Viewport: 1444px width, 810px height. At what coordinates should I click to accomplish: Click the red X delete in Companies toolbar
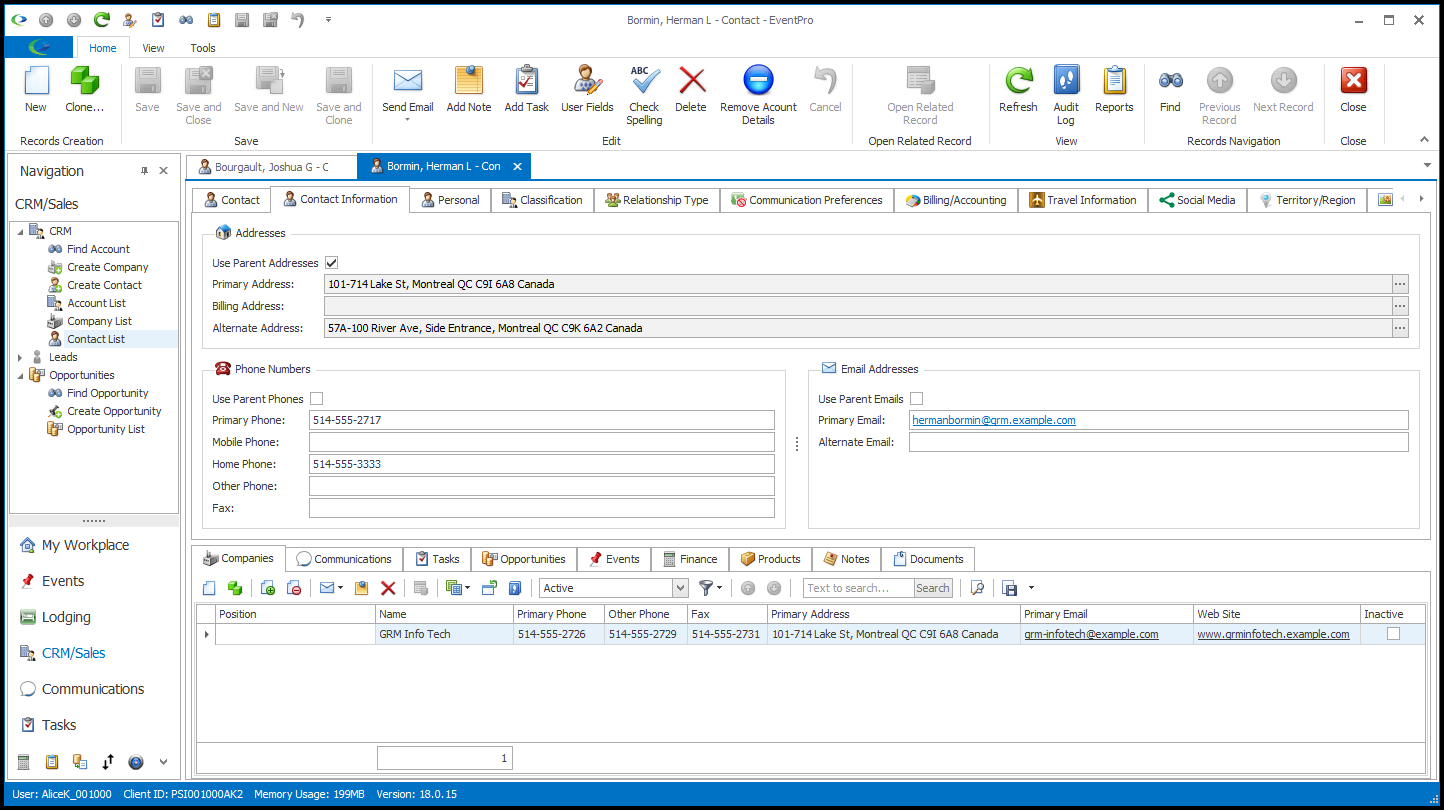coord(388,588)
